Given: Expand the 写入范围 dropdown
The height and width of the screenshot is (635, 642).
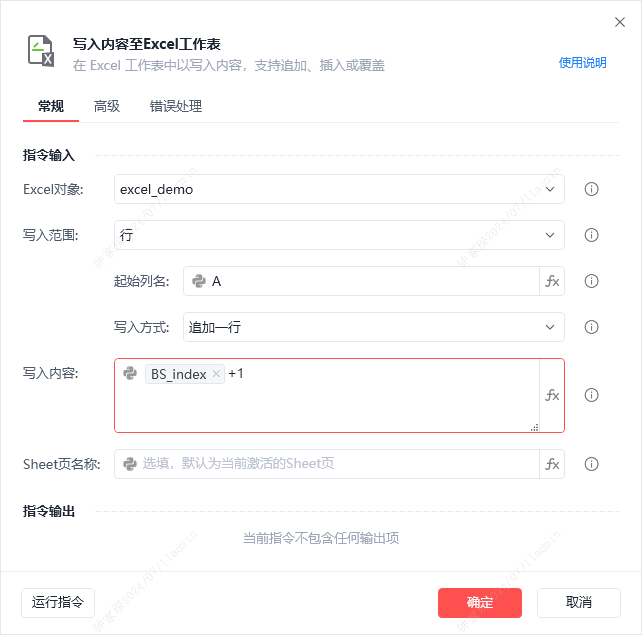Looking at the screenshot, I should coord(339,235).
